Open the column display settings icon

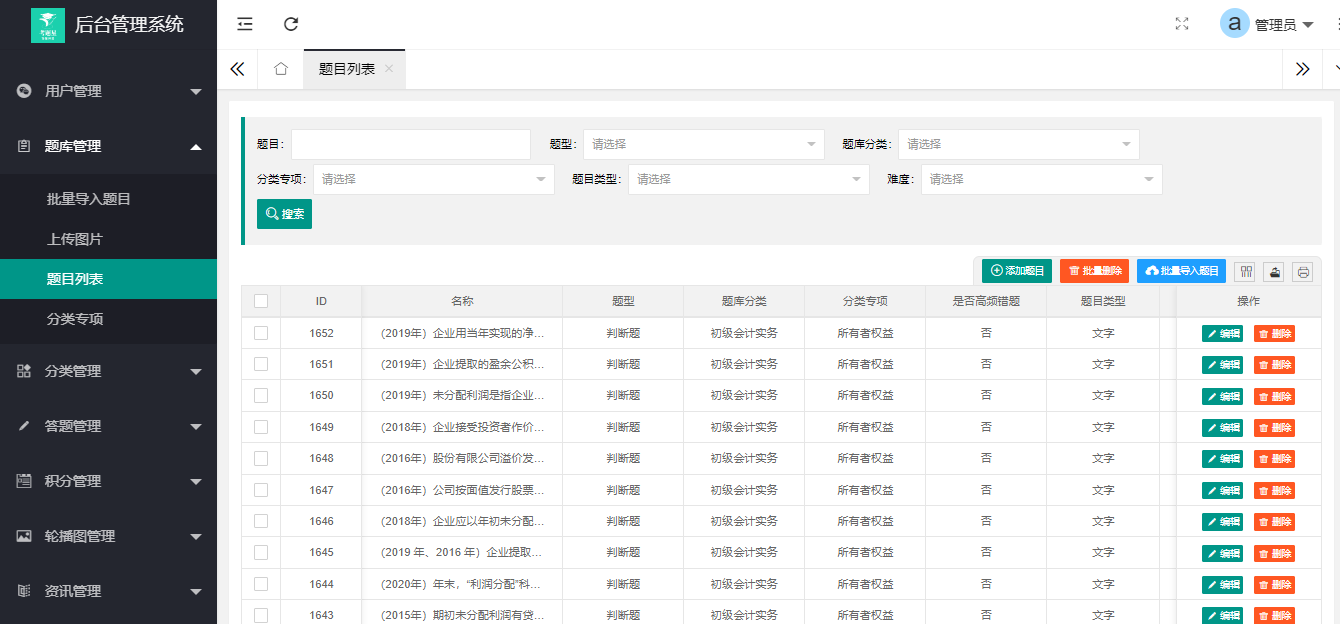pyautogui.click(x=1244, y=271)
